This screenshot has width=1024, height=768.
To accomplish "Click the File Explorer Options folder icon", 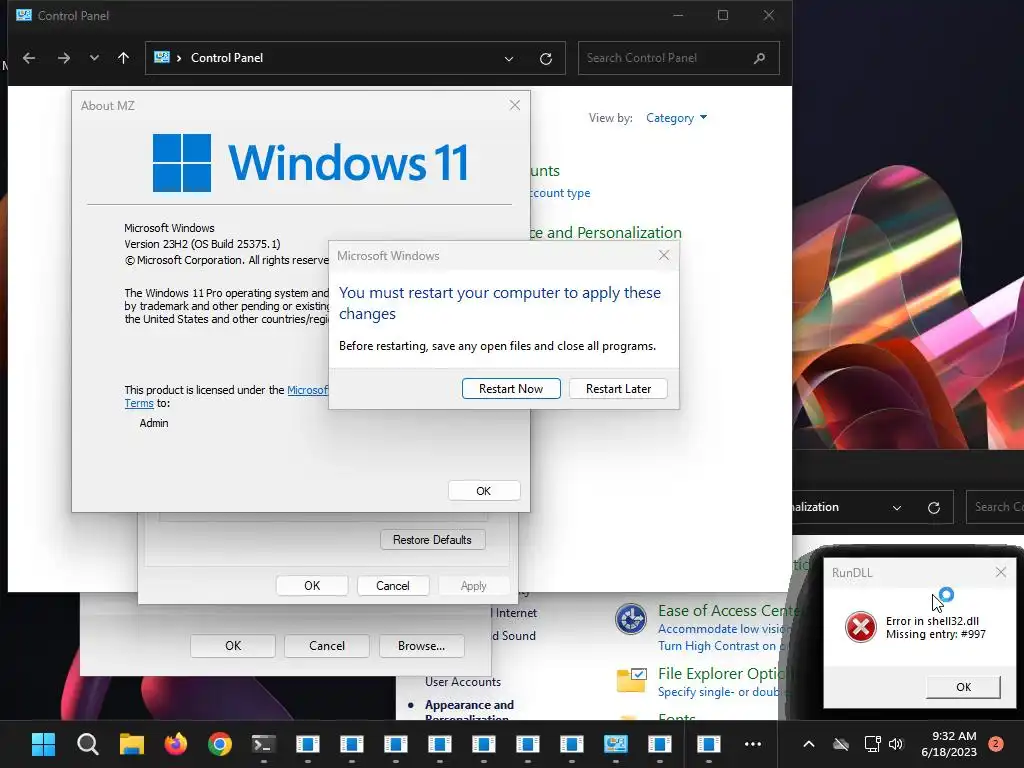I will point(632,680).
